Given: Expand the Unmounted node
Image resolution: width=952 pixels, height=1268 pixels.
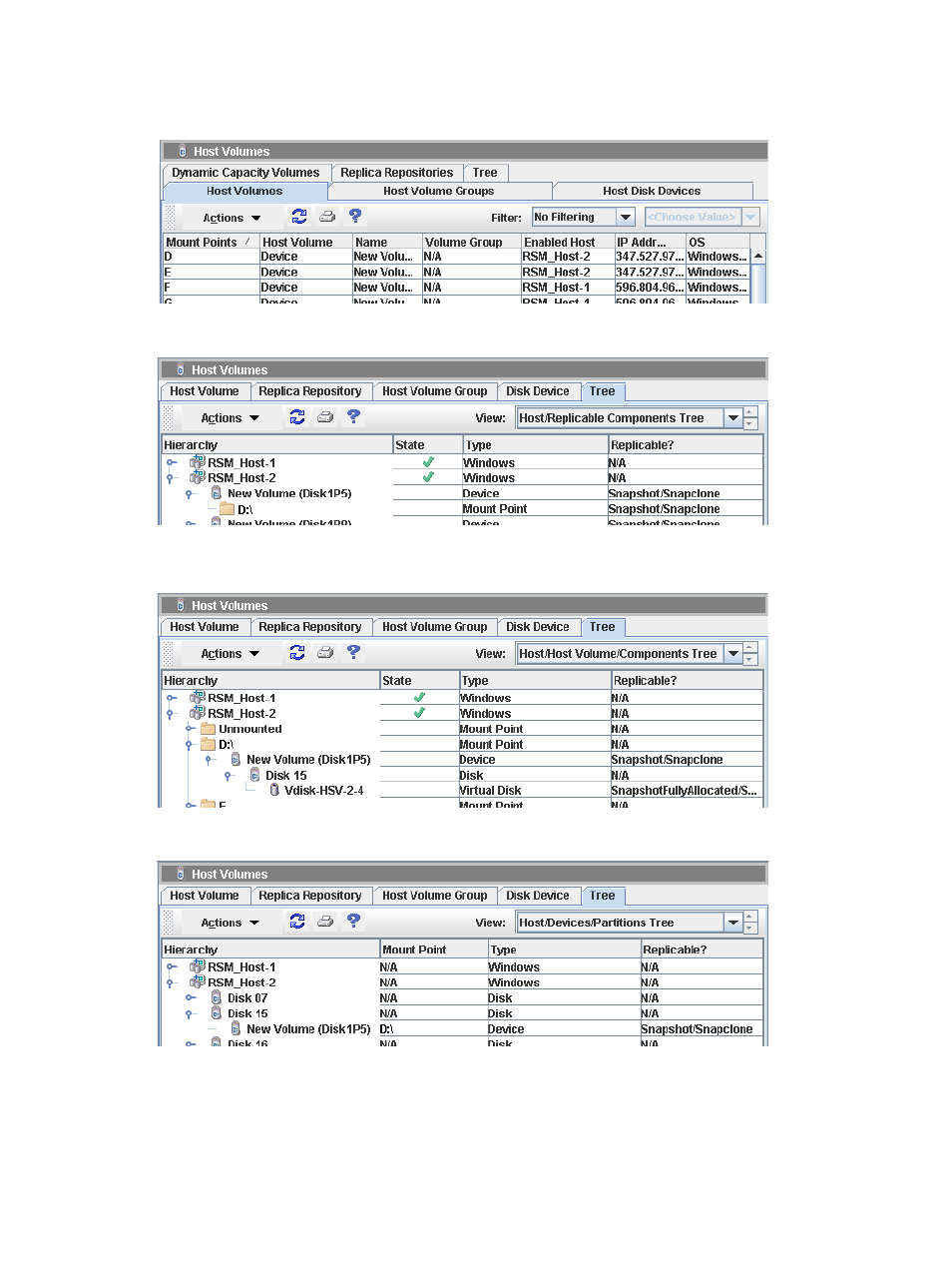Looking at the screenshot, I should 190,729.
